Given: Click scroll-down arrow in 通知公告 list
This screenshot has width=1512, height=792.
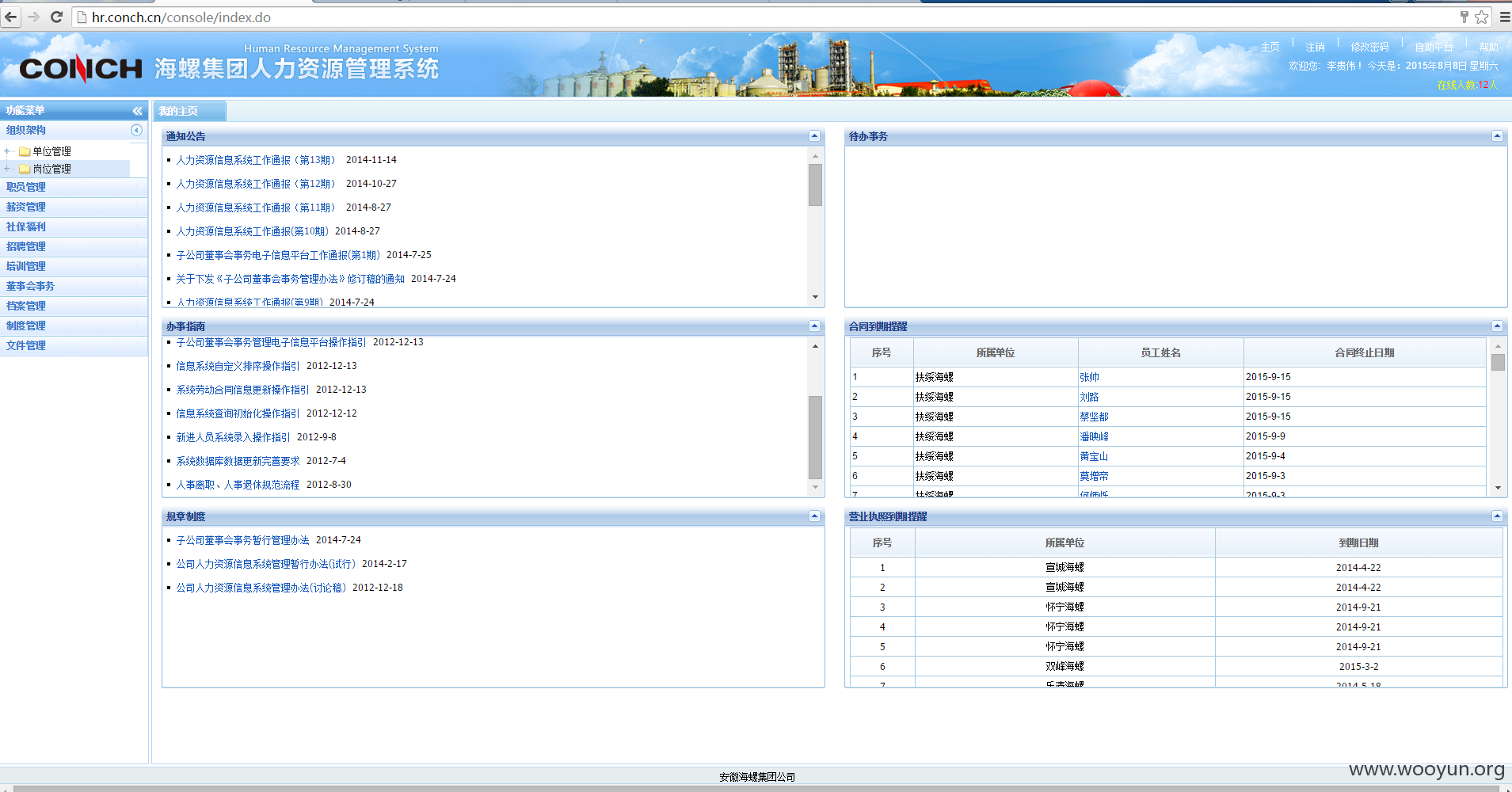Looking at the screenshot, I should click(x=815, y=298).
